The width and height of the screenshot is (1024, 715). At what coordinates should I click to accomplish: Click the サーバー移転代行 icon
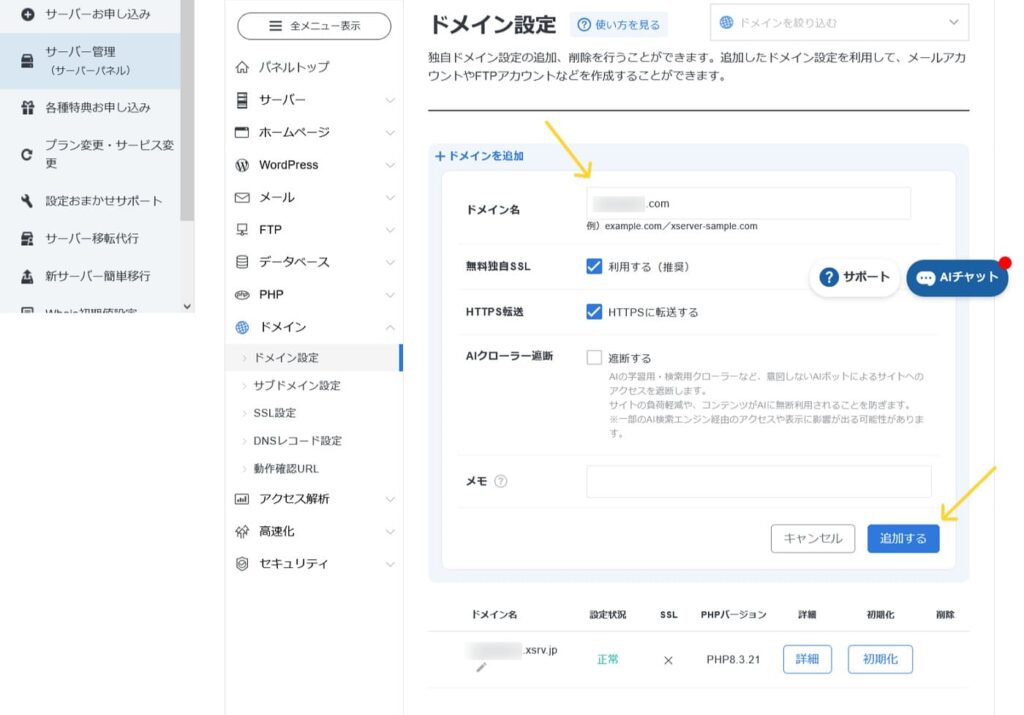(27, 238)
